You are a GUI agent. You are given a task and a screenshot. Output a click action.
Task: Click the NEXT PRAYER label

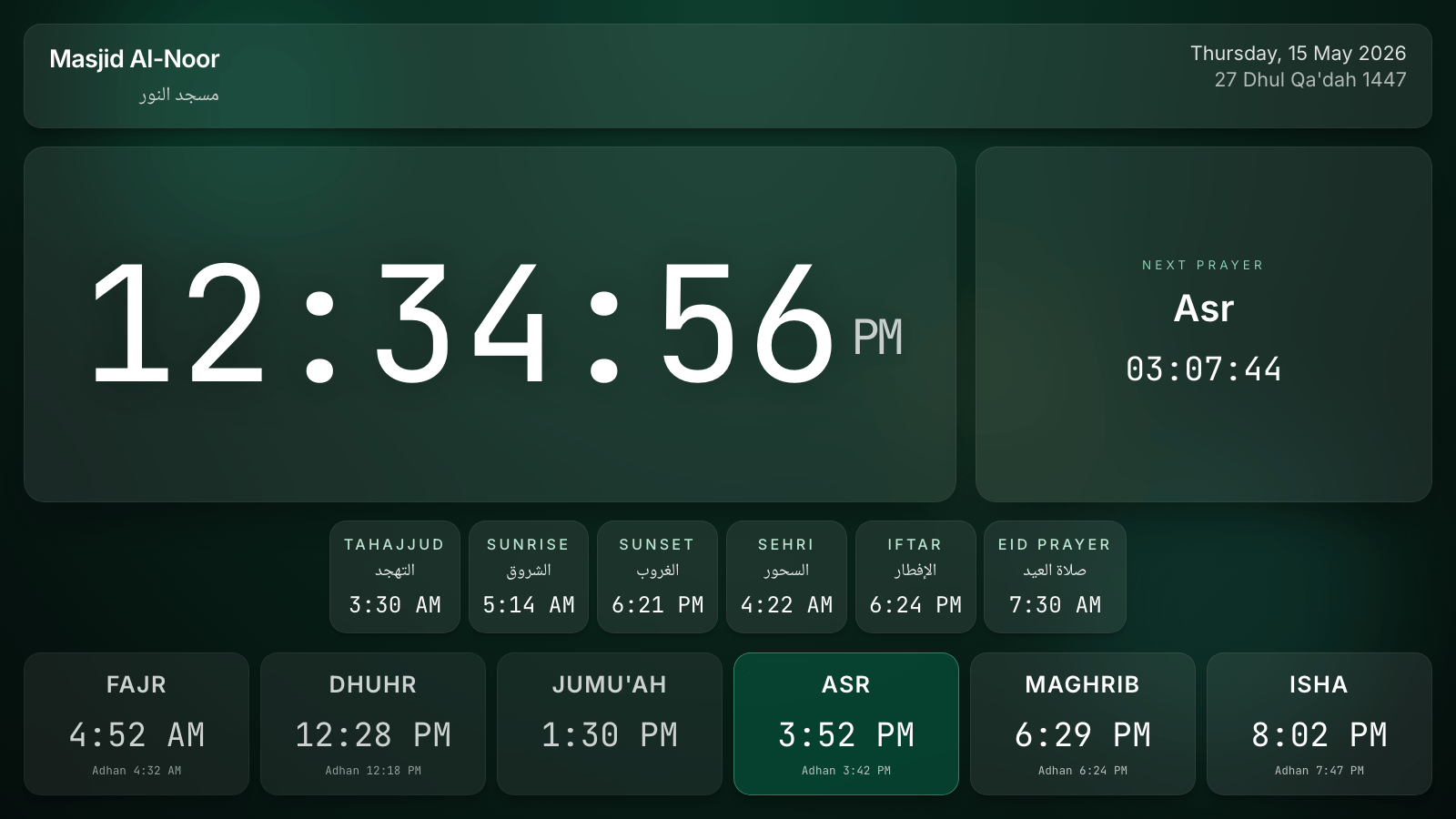1203,265
